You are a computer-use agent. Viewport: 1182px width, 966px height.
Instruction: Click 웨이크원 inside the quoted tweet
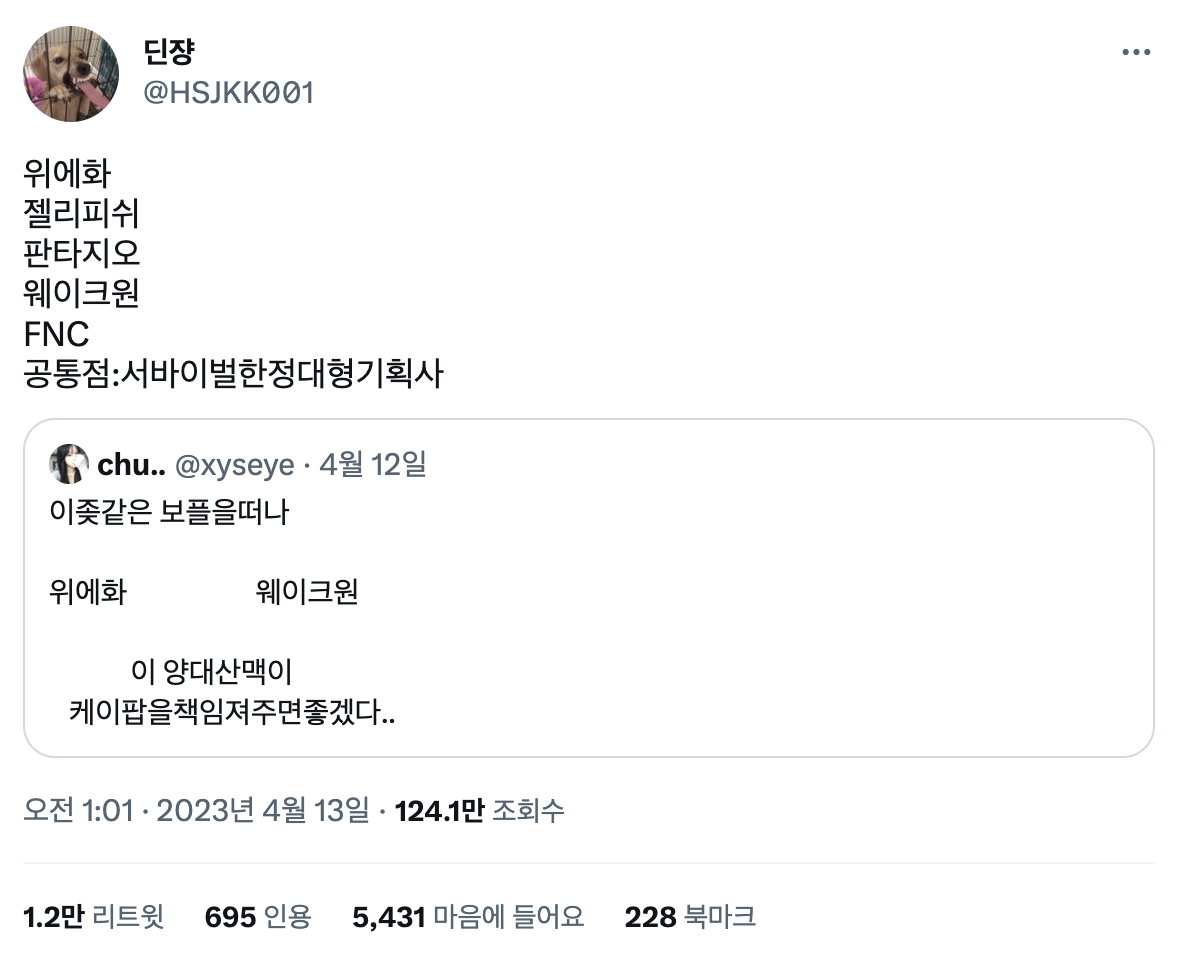(306, 591)
